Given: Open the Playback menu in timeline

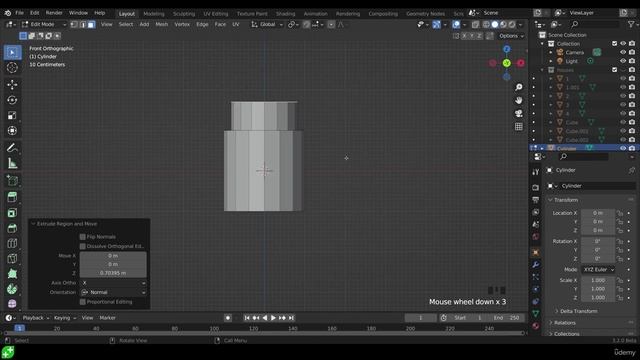Looking at the screenshot, I should pos(36,318).
